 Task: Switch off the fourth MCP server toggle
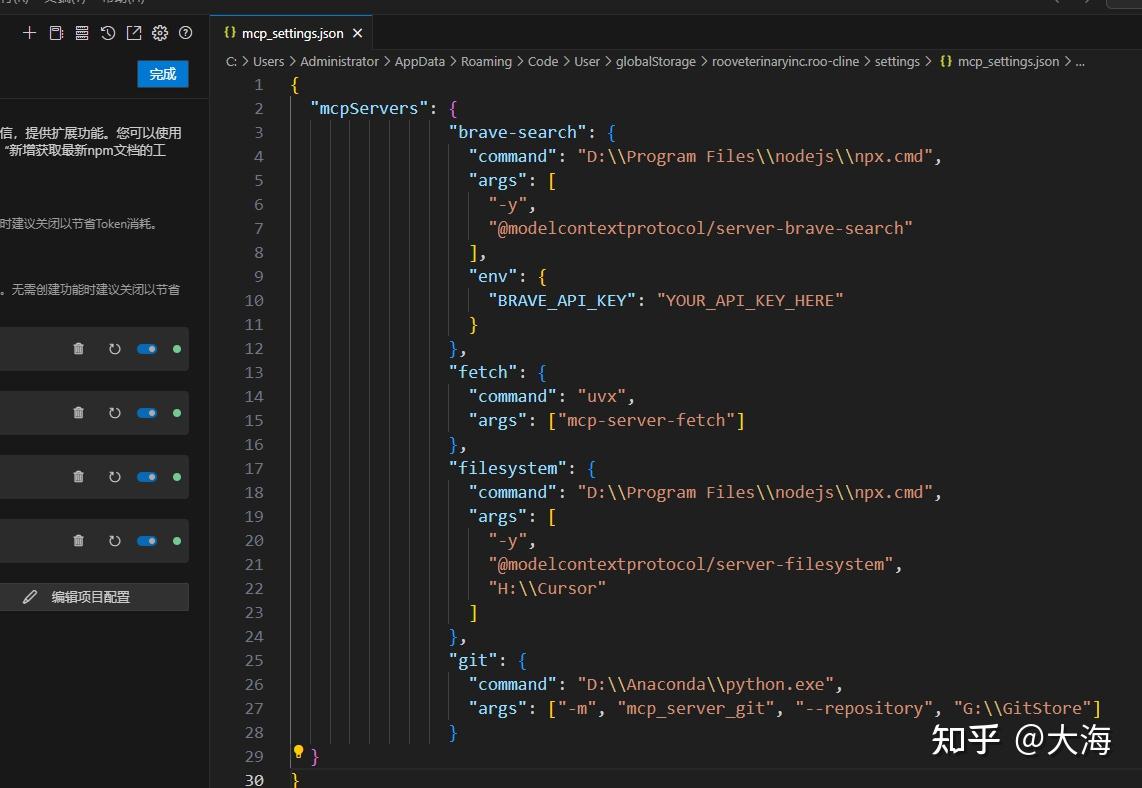coord(147,541)
